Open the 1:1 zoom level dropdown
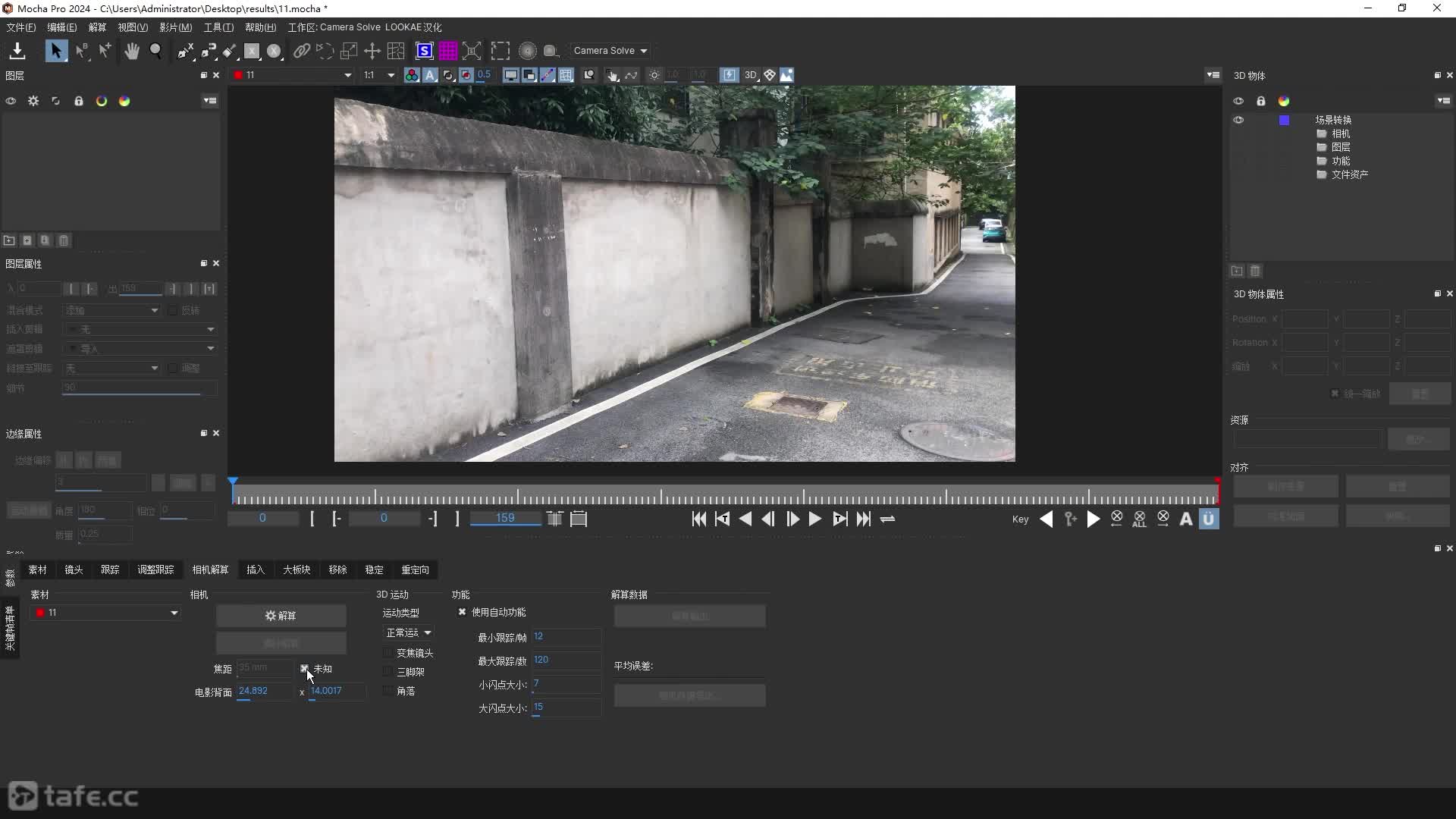 (378, 75)
